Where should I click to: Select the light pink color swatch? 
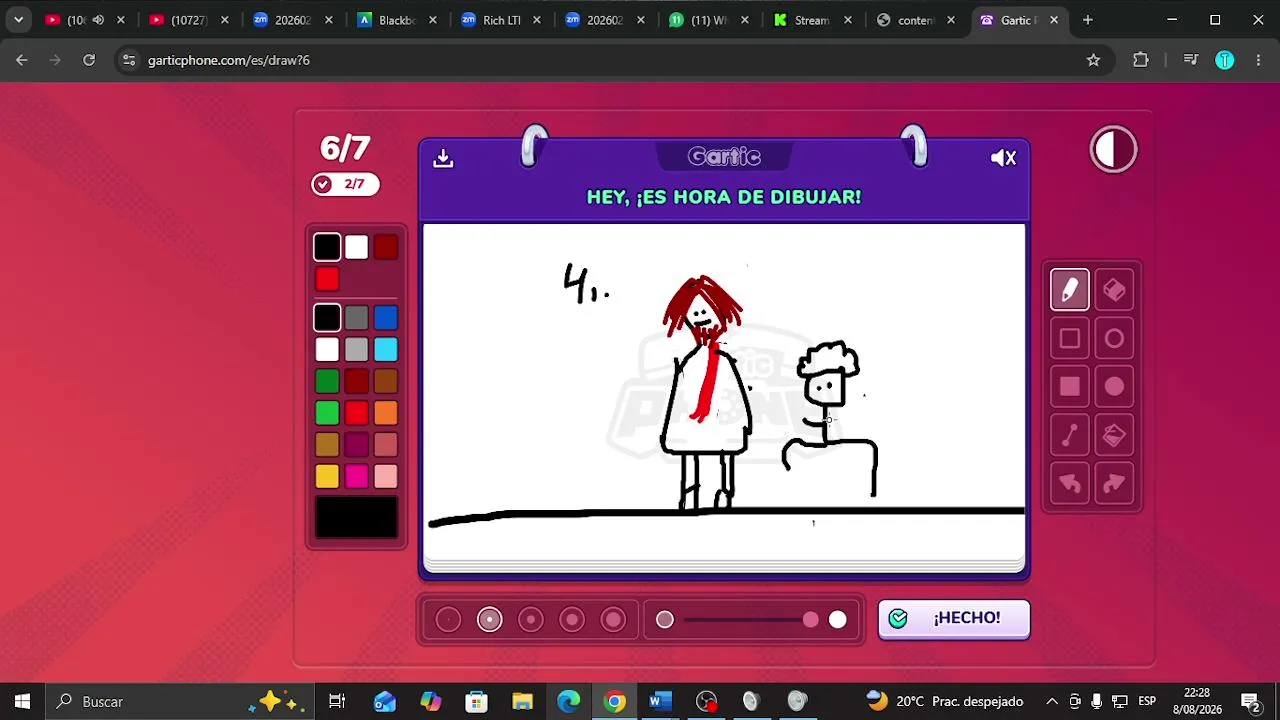pos(386,476)
